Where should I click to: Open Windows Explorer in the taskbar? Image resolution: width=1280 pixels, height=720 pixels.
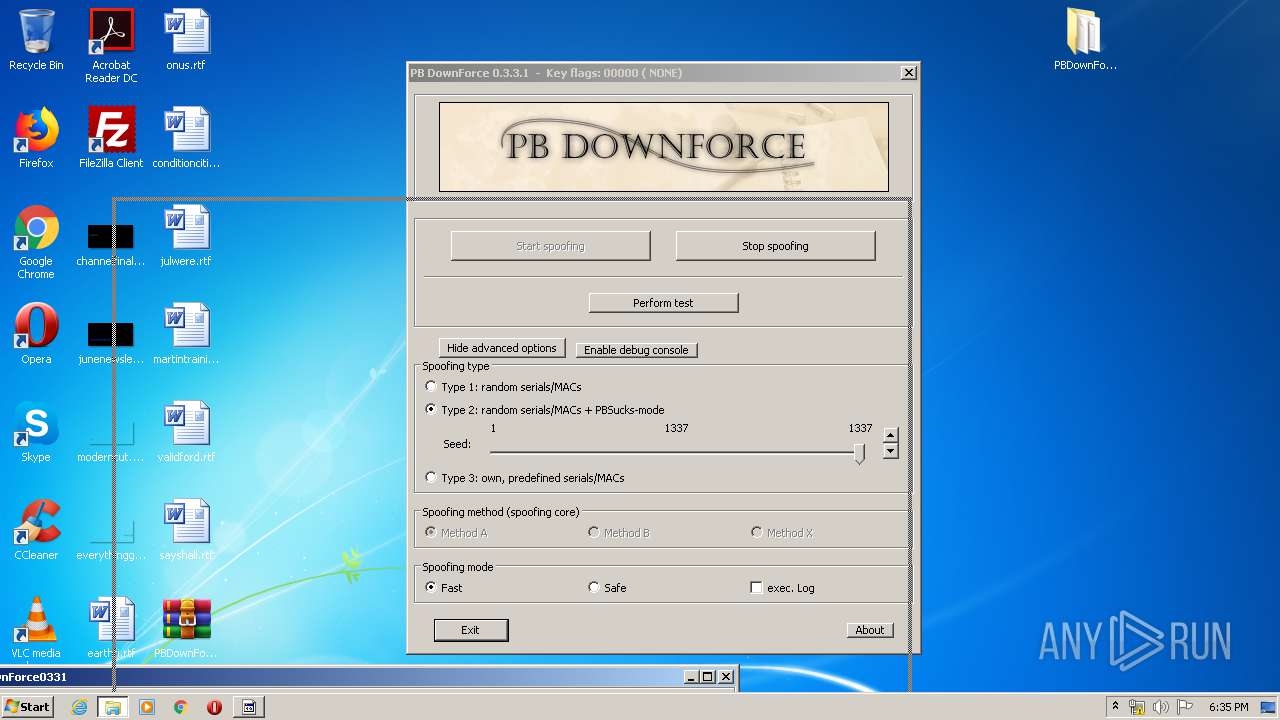(x=113, y=707)
